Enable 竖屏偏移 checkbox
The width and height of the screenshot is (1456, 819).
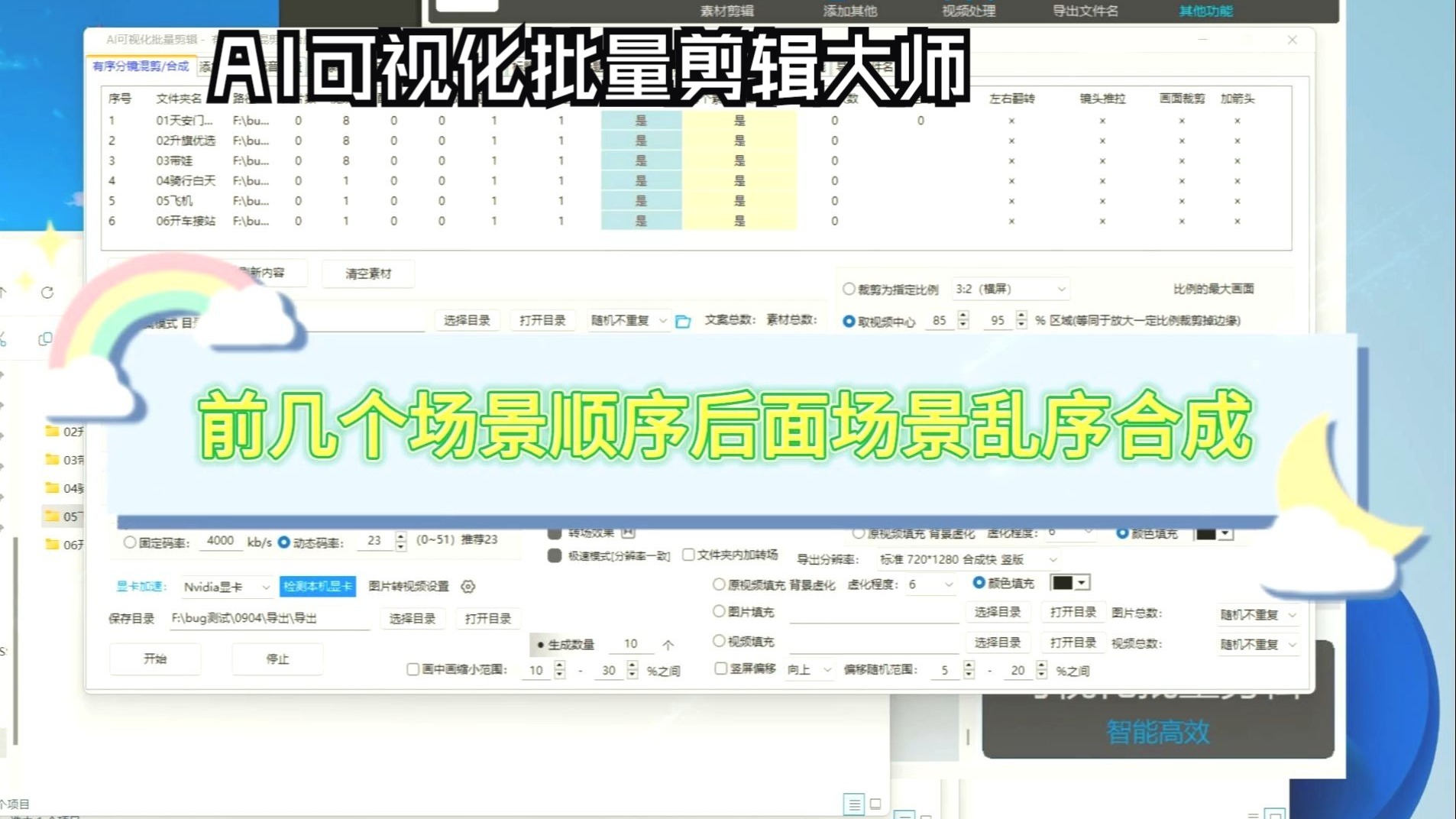click(x=720, y=668)
